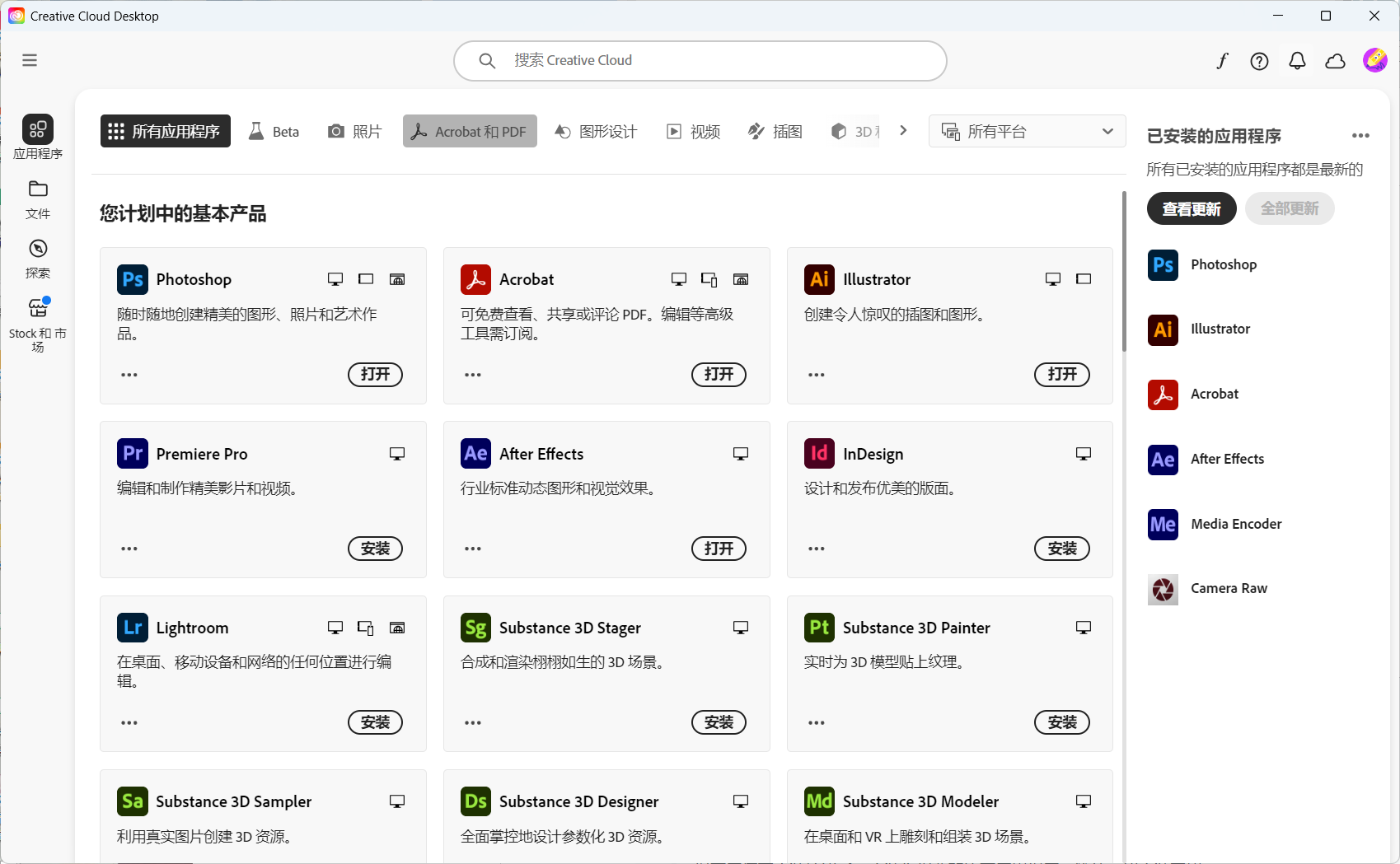Click the Update all button
Screen dimensions: 1400x864
coord(1290,208)
